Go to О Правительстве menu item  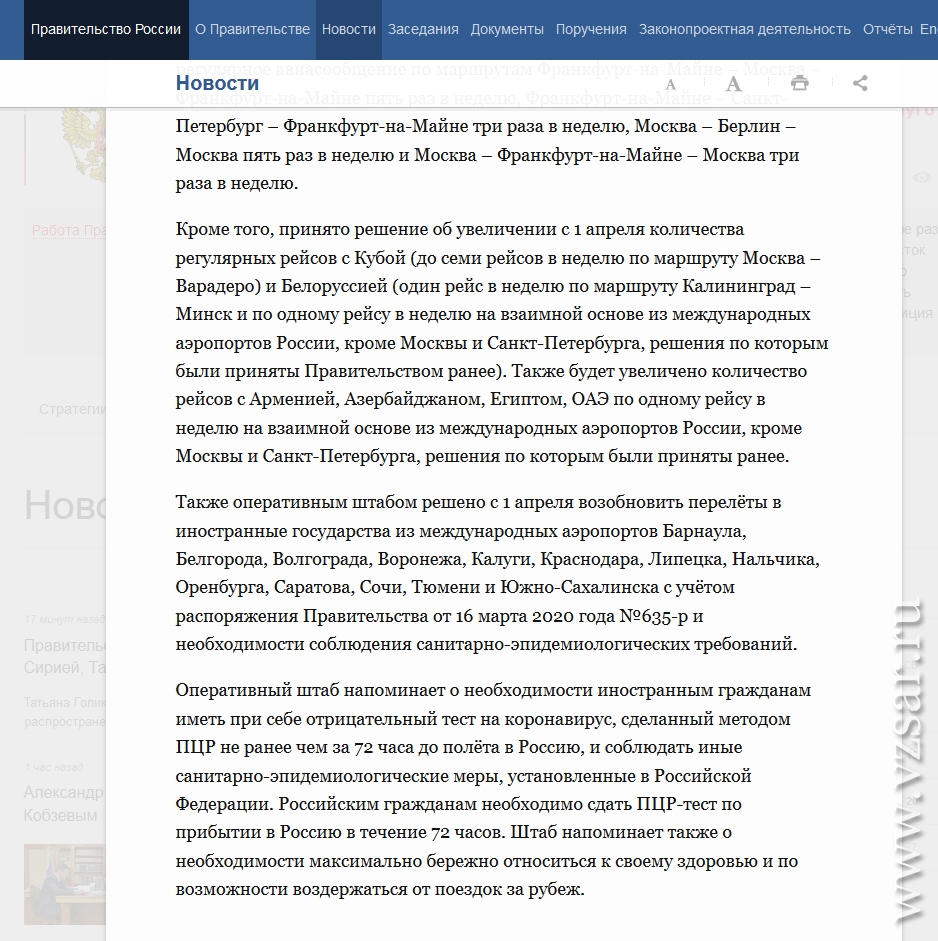click(252, 29)
